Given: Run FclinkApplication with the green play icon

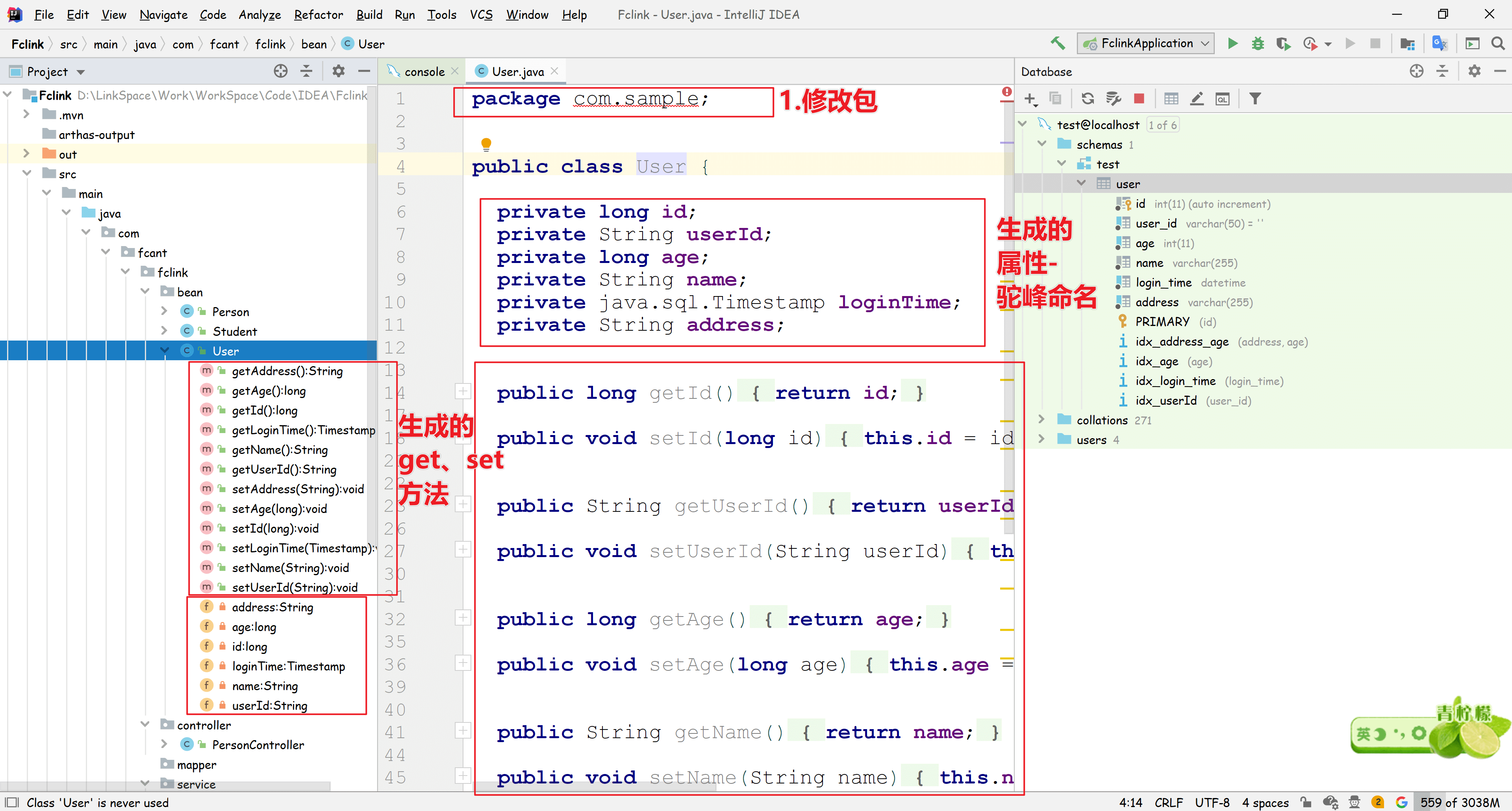Looking at the screenshot, I should [1232, 43].
